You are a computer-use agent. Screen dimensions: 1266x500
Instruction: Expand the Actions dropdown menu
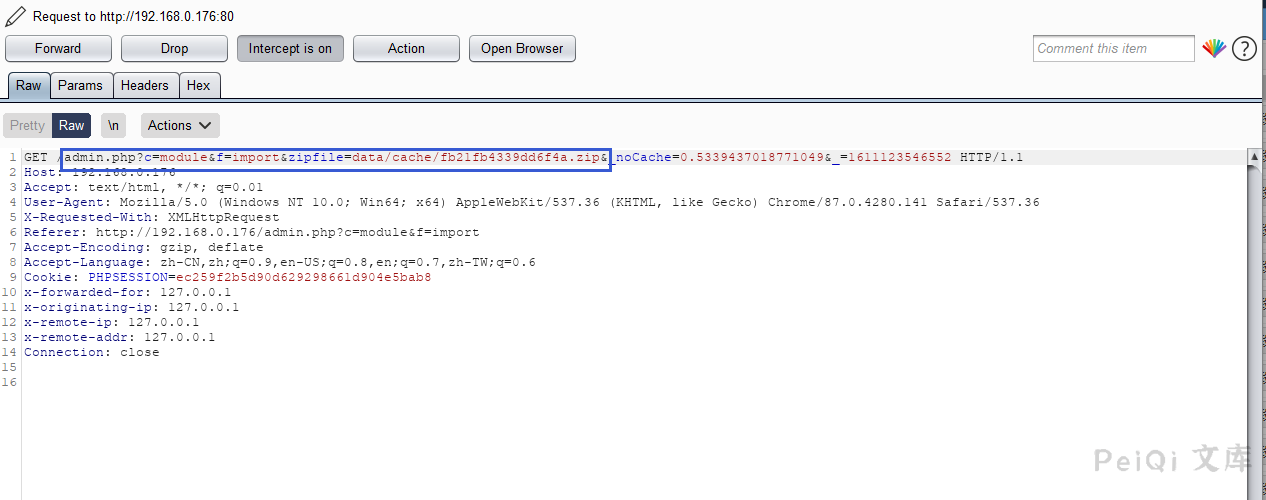tap(180, 125)
